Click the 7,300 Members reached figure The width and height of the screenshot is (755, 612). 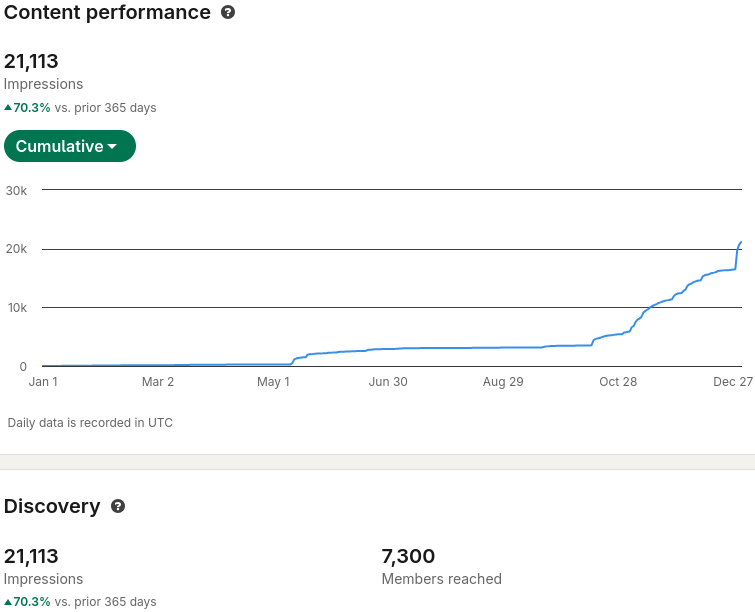click(x=408, y=556)
